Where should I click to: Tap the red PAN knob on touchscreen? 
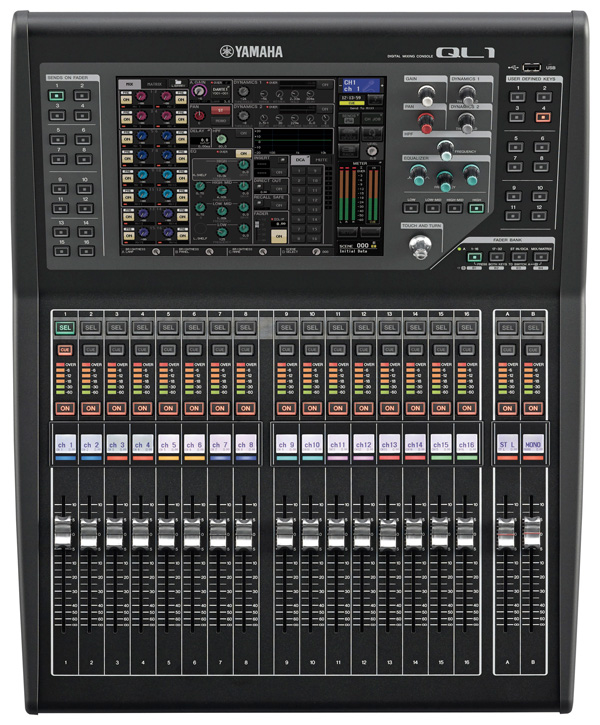pyautogui.click(x=199, y=116)
